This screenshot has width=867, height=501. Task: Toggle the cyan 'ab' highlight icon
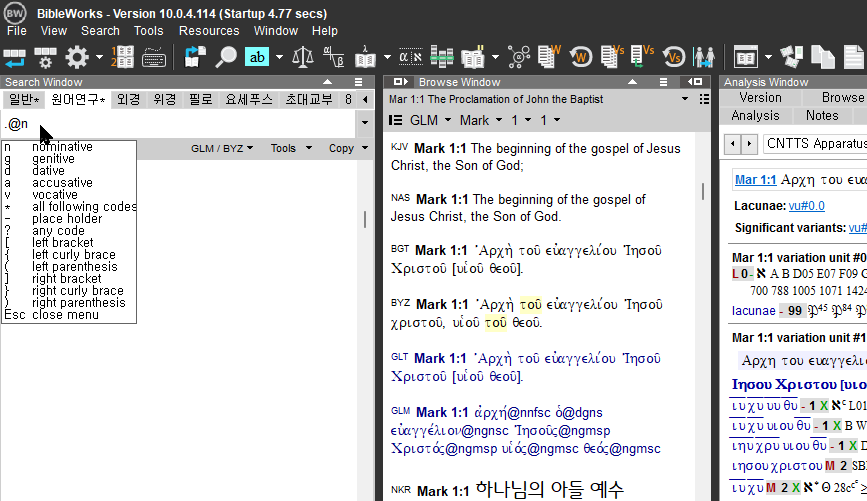pyautogui.click(x=257, y=57)
